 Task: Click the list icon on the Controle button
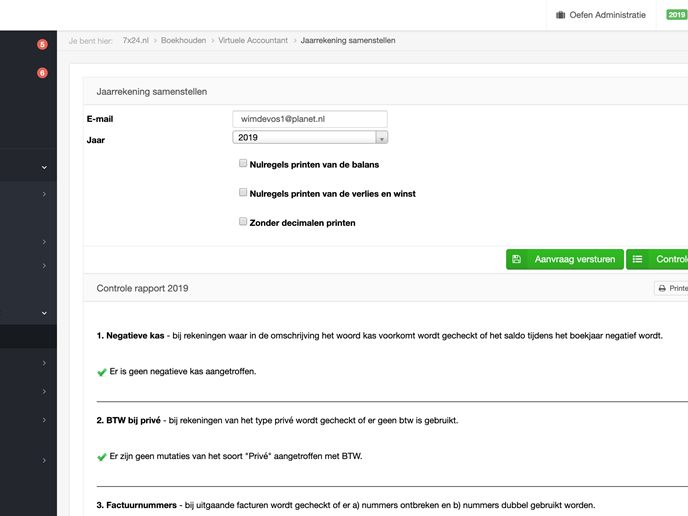pyautogui.click(x=637, y=259)
